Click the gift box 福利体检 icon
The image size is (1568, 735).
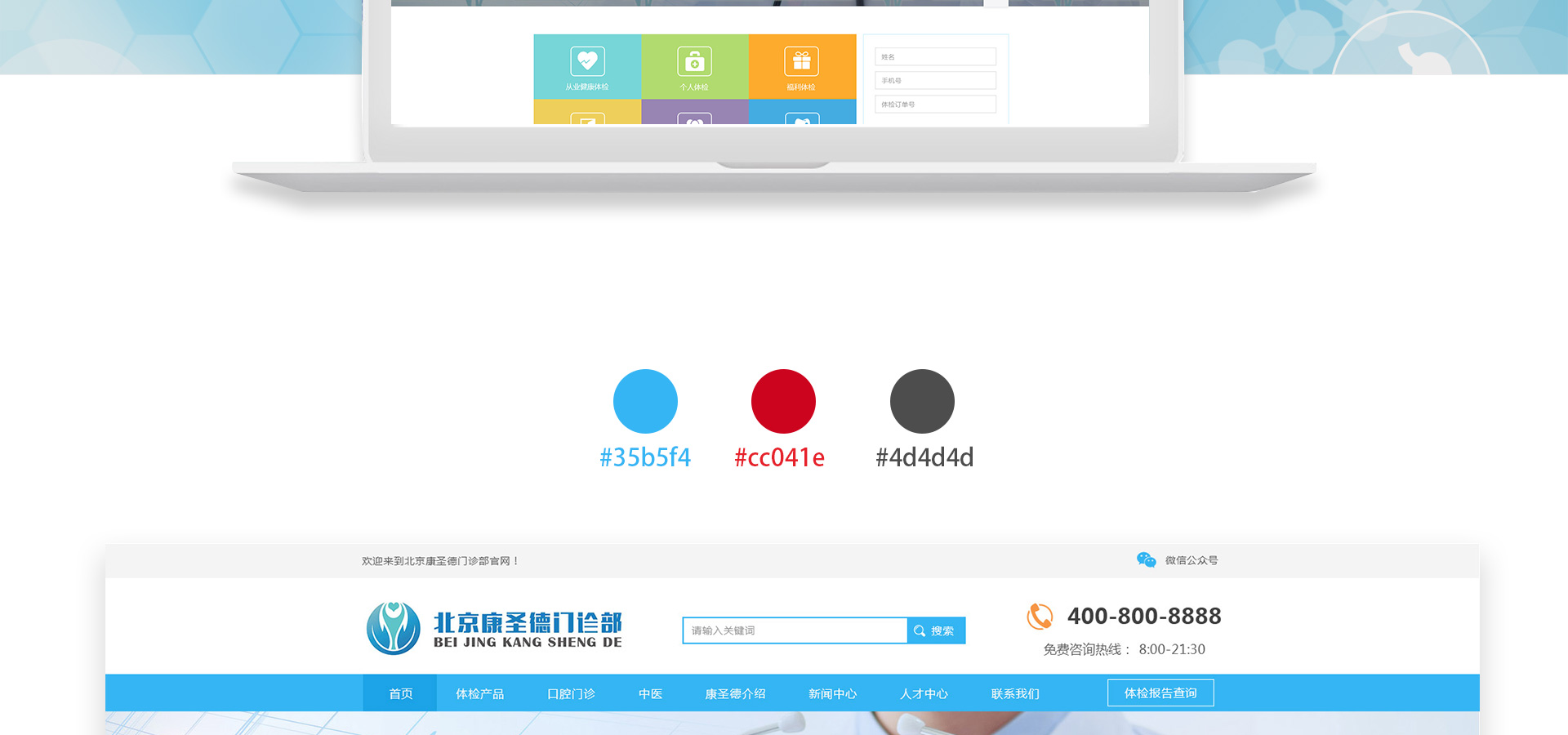[x=802, y=61]
